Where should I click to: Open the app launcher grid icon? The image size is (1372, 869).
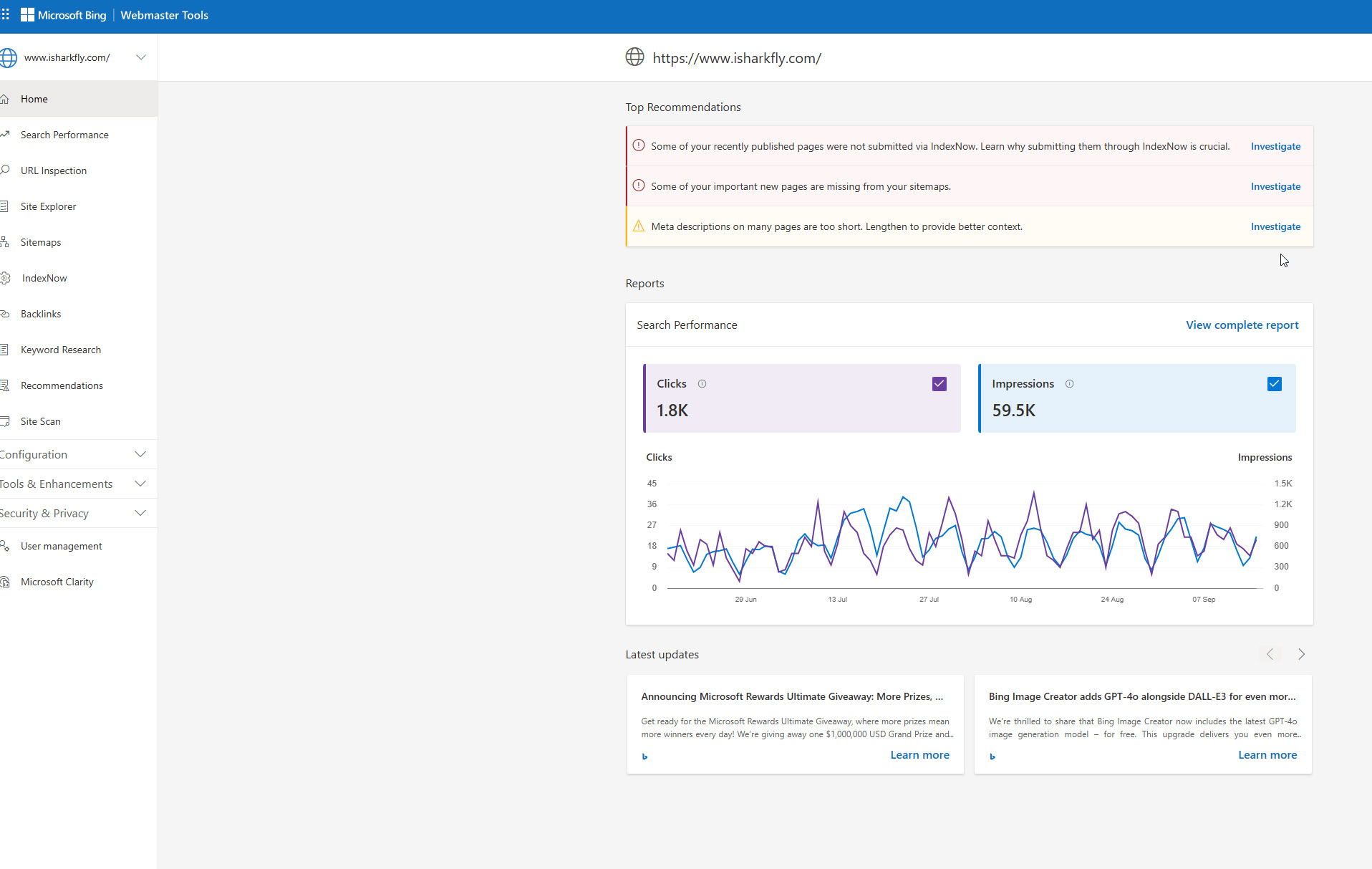click(5, 15)
